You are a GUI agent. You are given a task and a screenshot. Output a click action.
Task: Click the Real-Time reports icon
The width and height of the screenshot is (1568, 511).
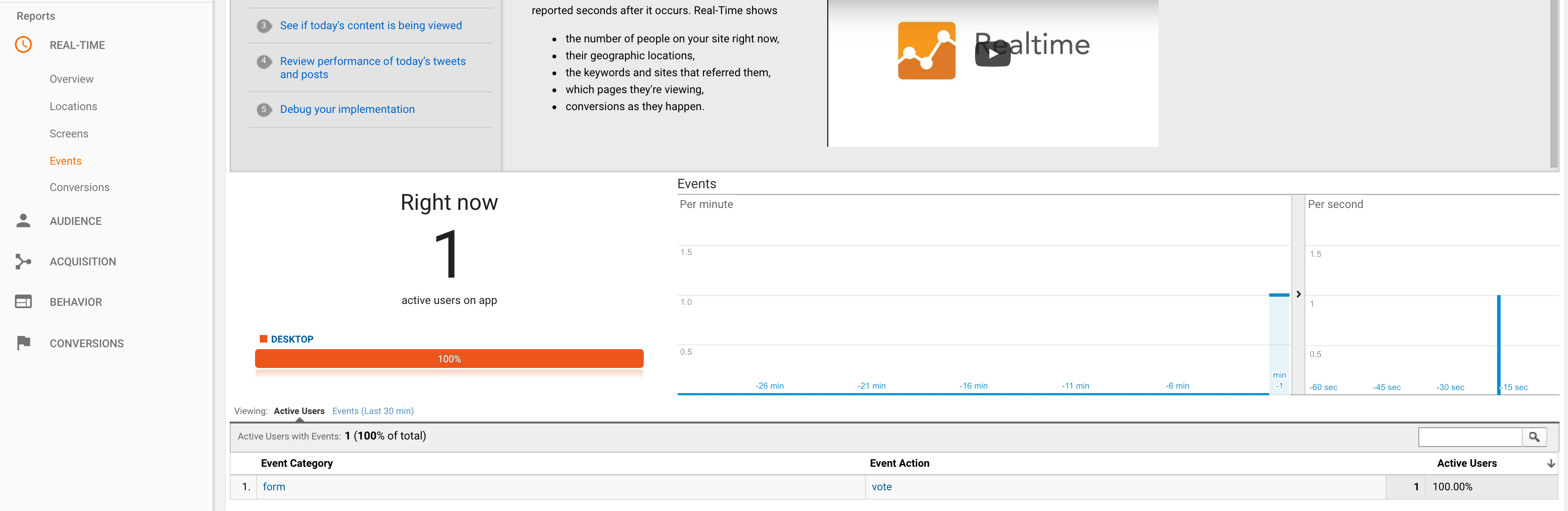click(x=25, y=45)
